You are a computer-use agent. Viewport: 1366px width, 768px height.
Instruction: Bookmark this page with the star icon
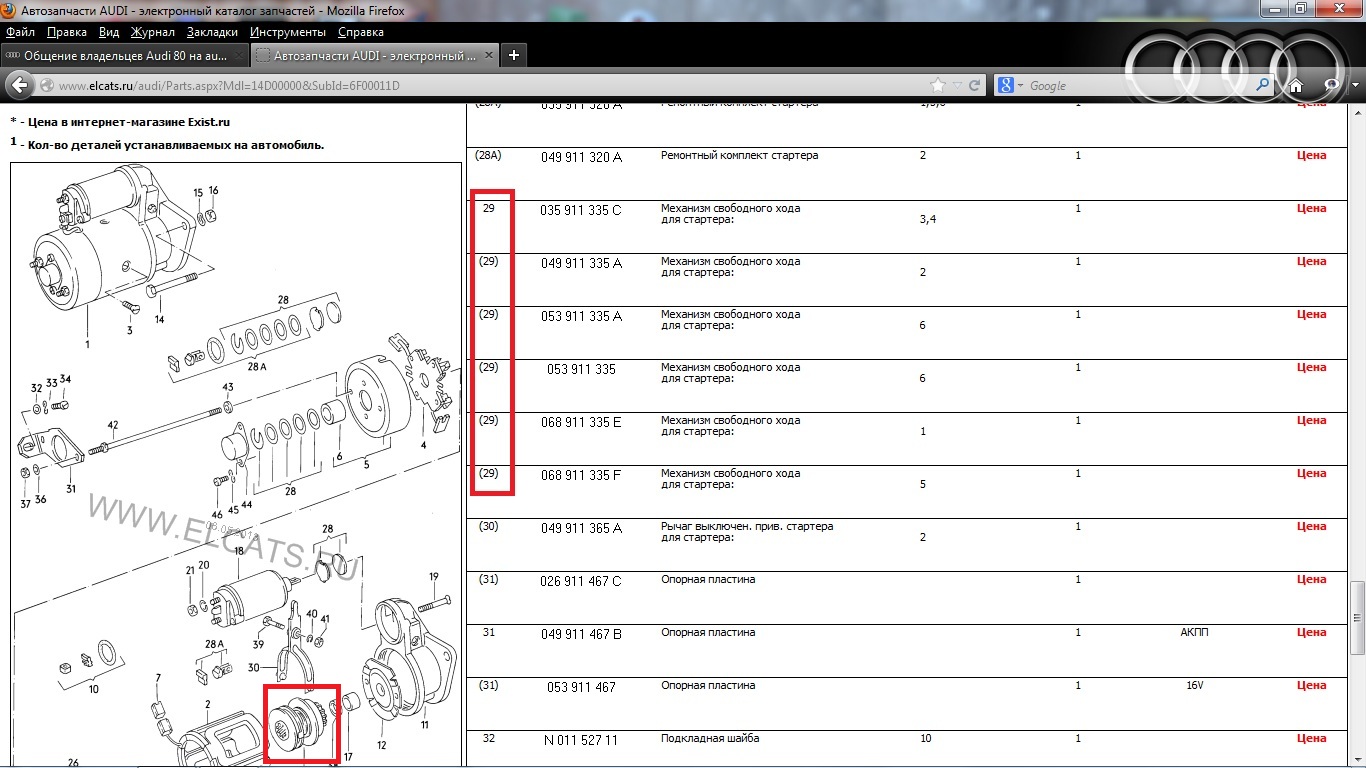[937, 86]
